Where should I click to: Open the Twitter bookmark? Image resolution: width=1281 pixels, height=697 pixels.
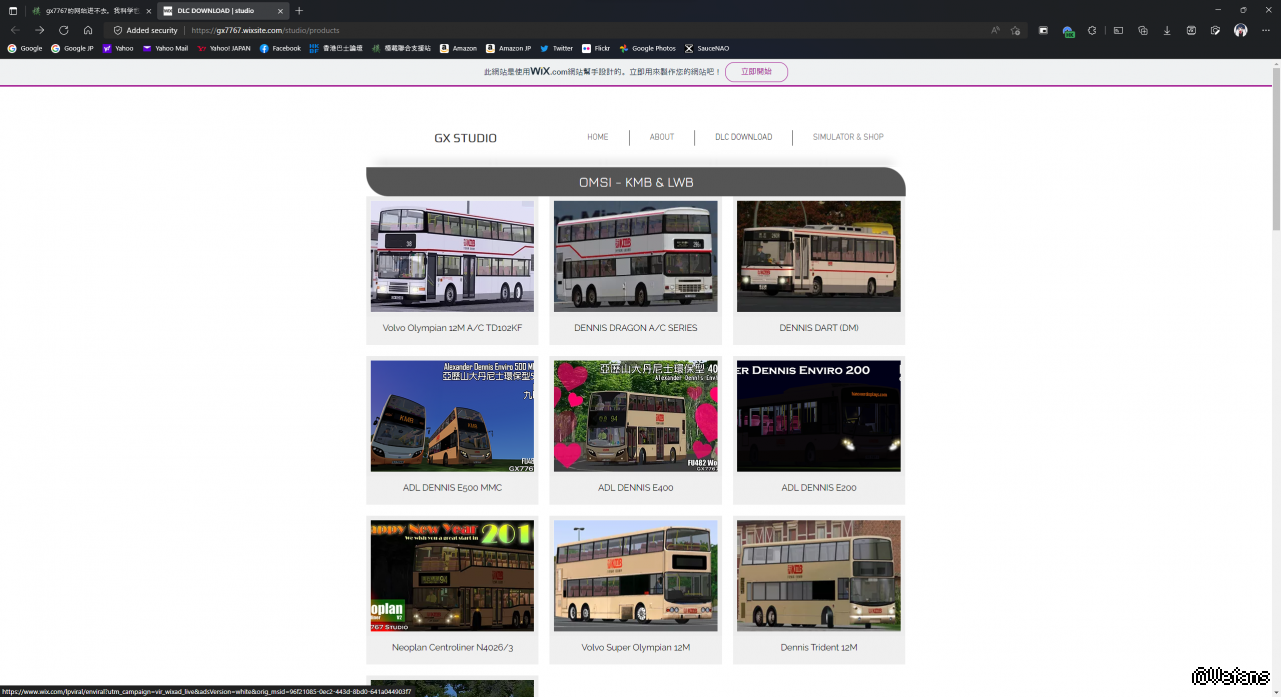pos(557,48)
